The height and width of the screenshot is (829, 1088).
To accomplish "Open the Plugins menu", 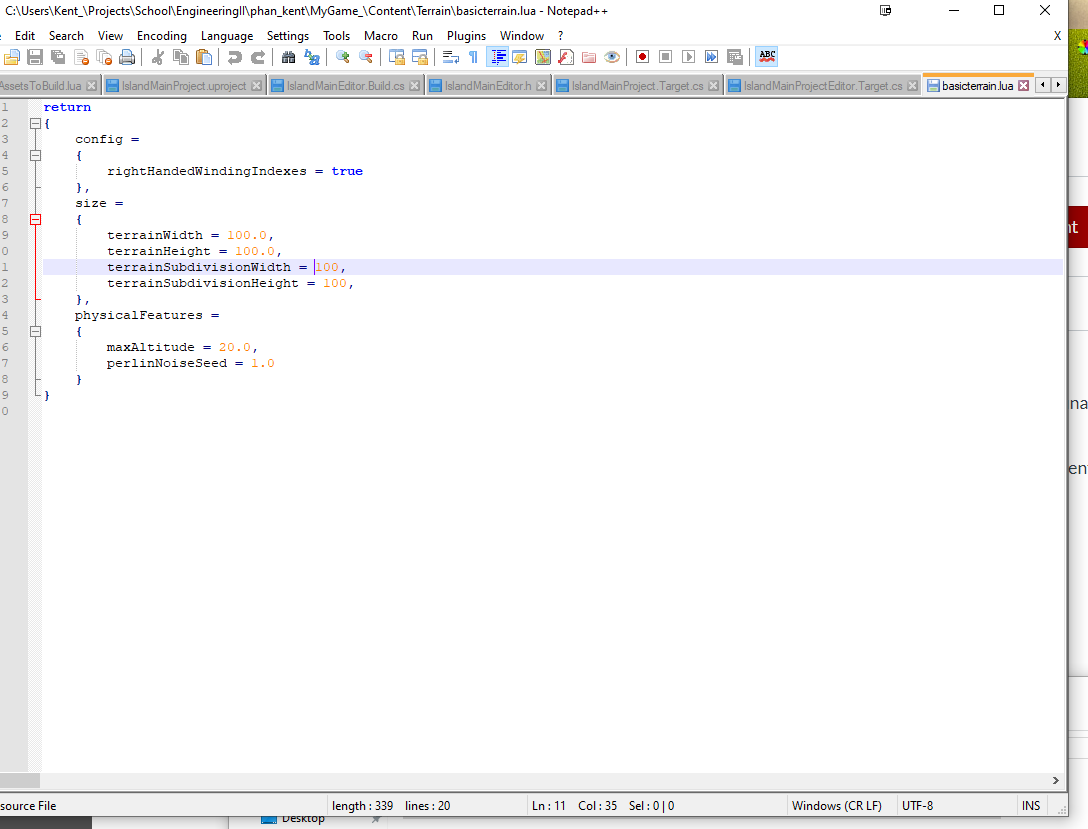I will pos(466,36).
